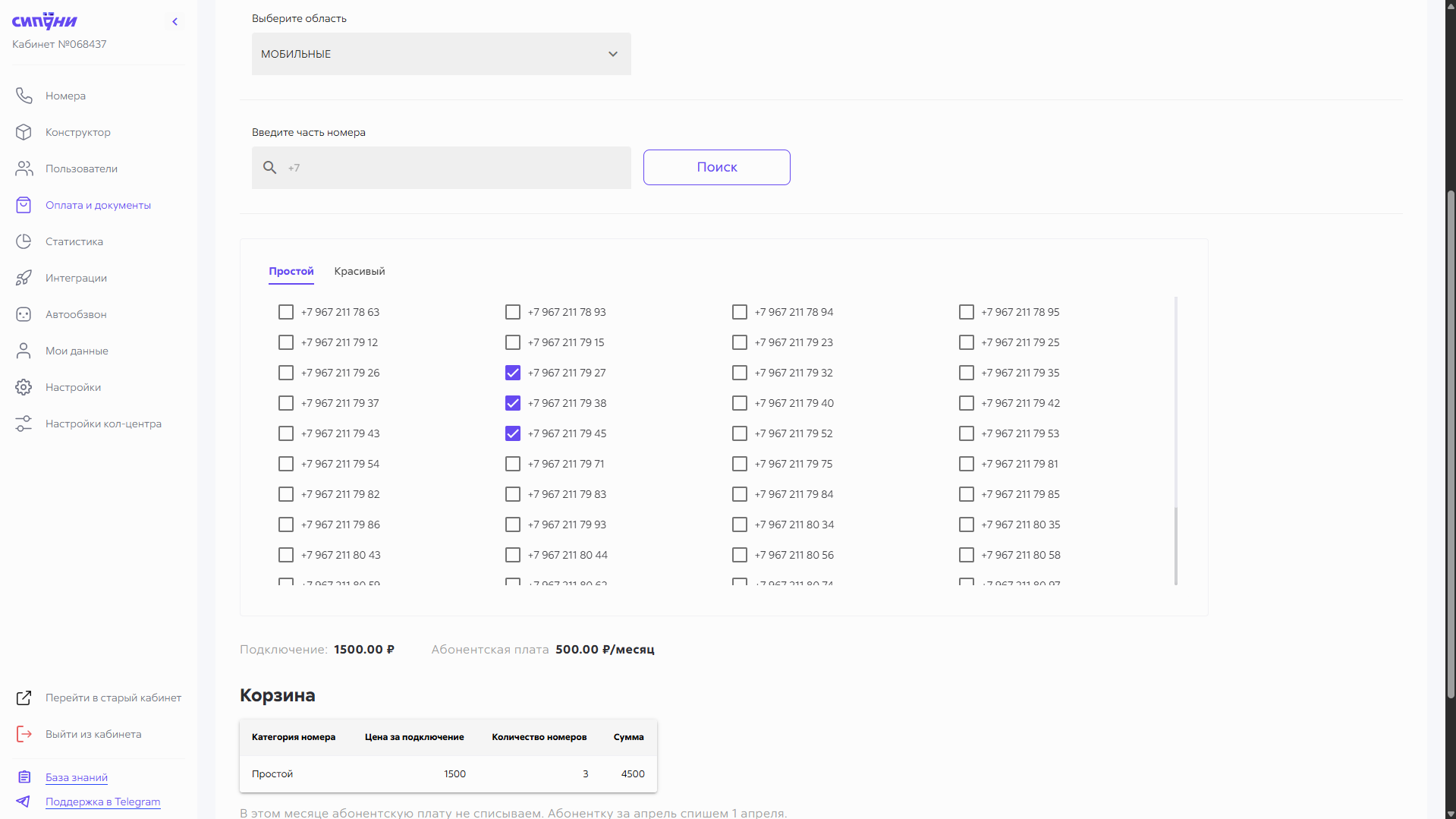
Task: Open the База знаний link
Action: pyautogui.click(x=76, y=777)
